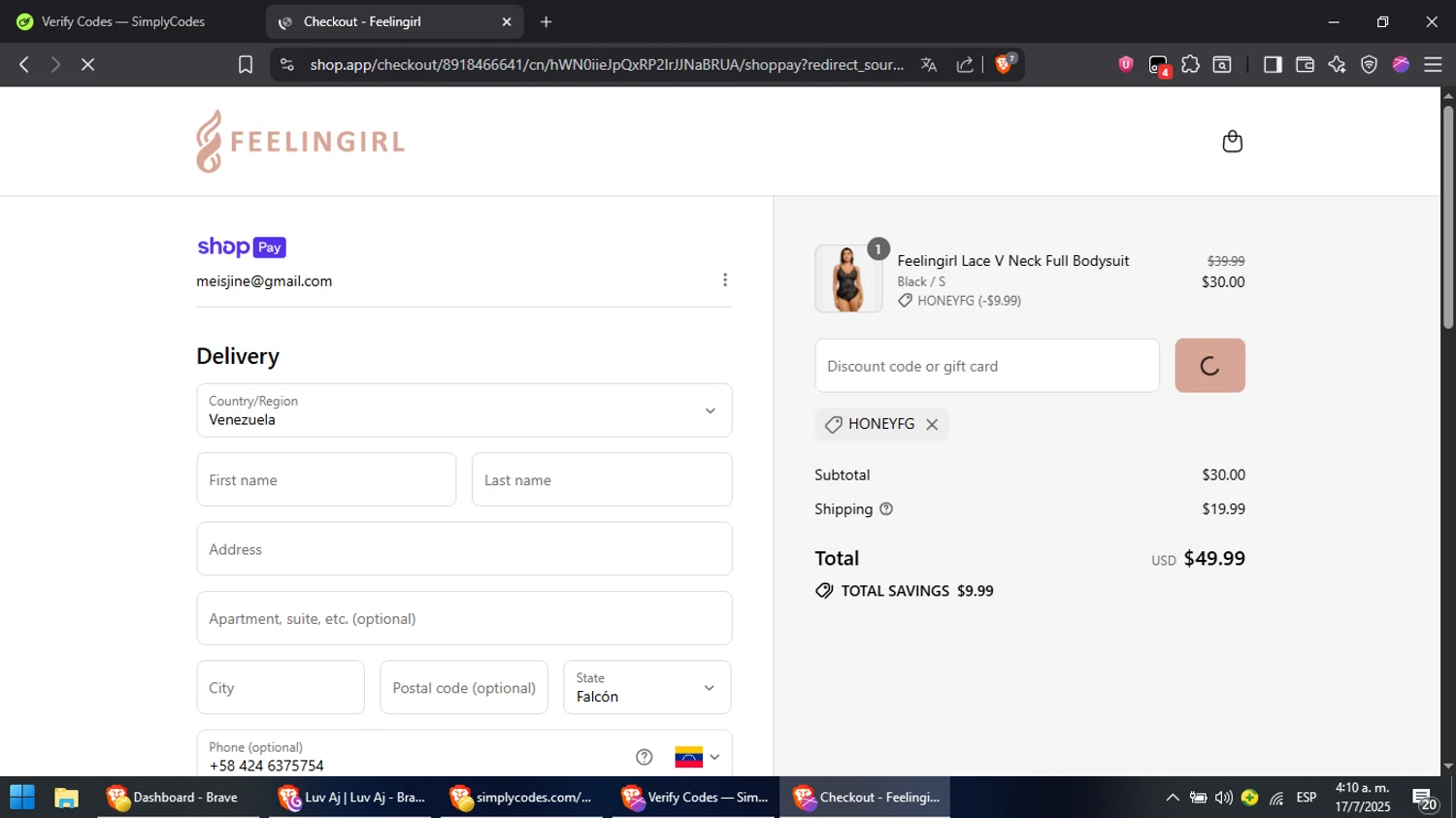Open the taskbar clock showing 4:10 a. m.
1456x818 pixels.
point(1362,798)
